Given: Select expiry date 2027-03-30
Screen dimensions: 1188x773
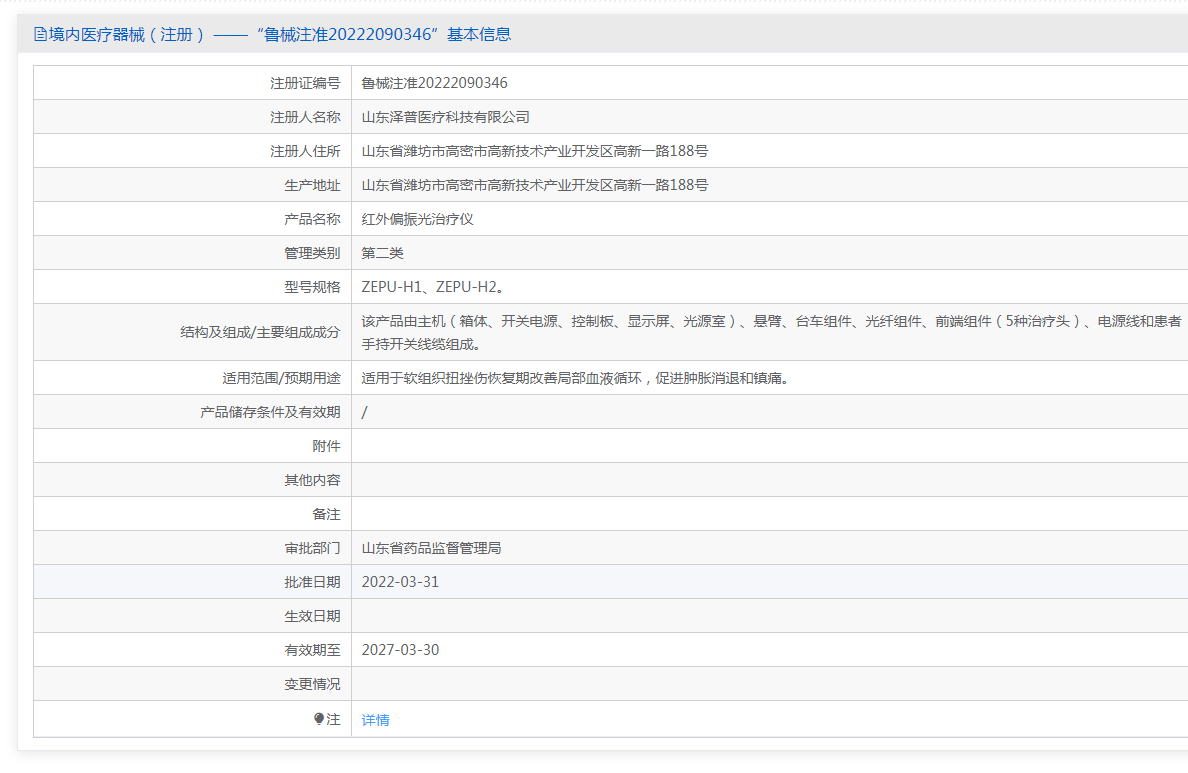Looking at the screenshot, I should [x=400, y=650].
